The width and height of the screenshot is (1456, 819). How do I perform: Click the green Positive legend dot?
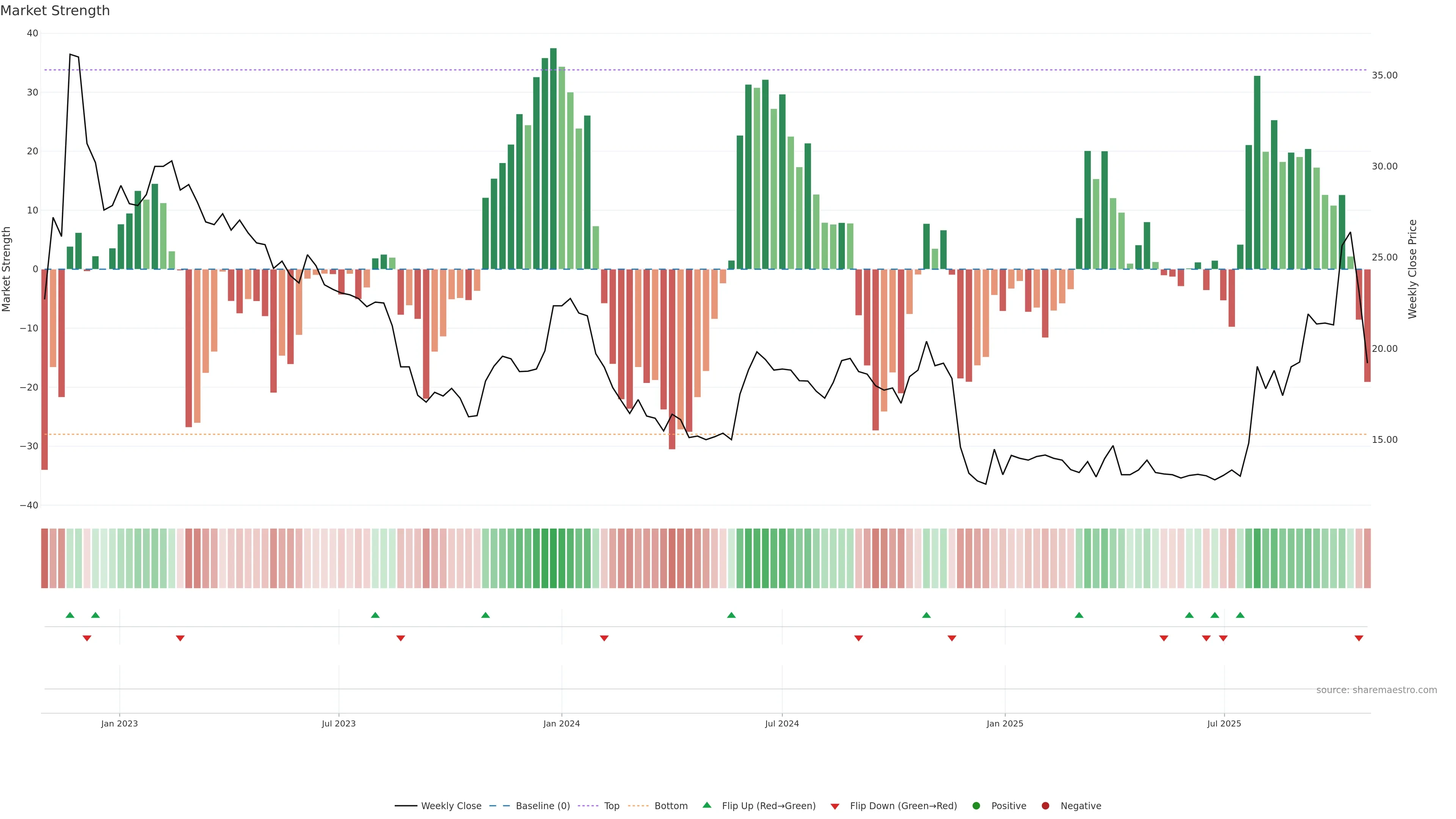(x=976, y=805)
